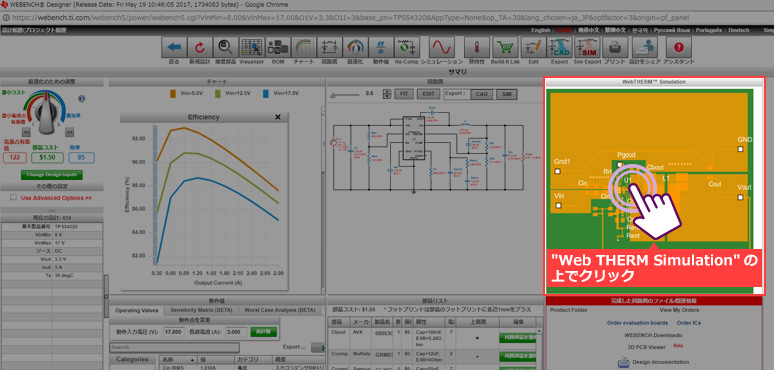774x370 pixels.
Task: Open the BOM toolbar icon
Action: pyautogui.click(x=278, y=47)
